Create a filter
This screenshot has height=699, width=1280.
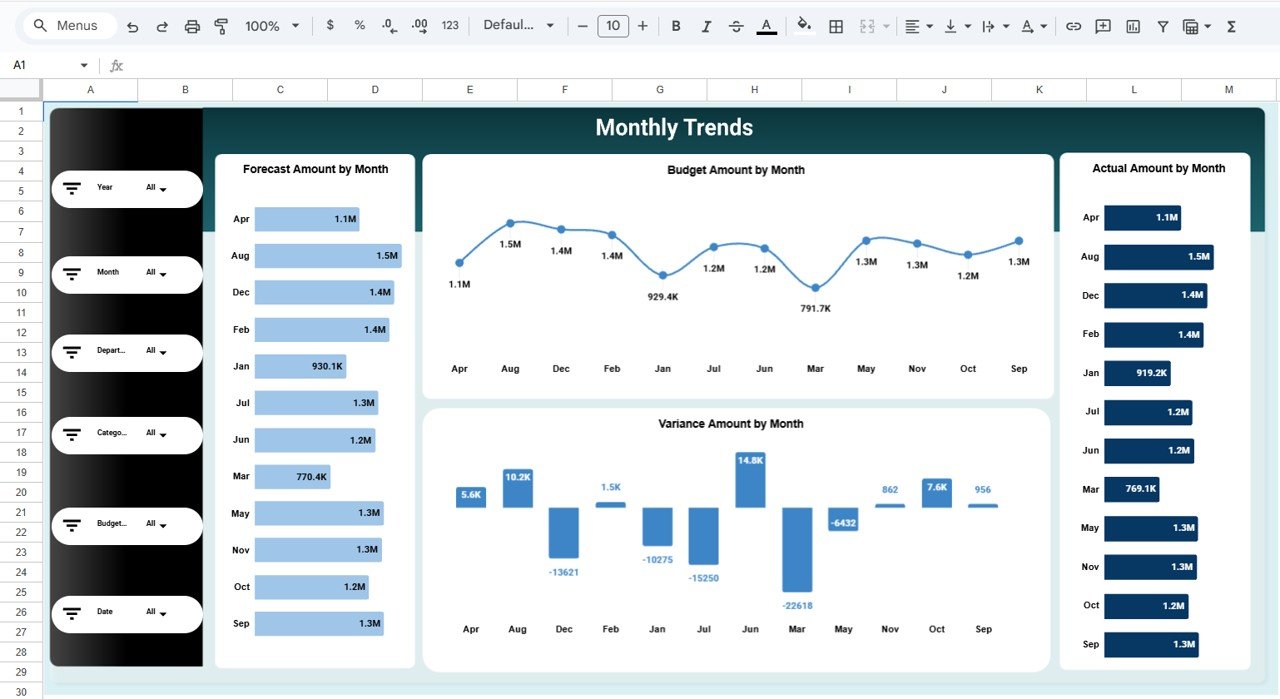pos(1162,25)
